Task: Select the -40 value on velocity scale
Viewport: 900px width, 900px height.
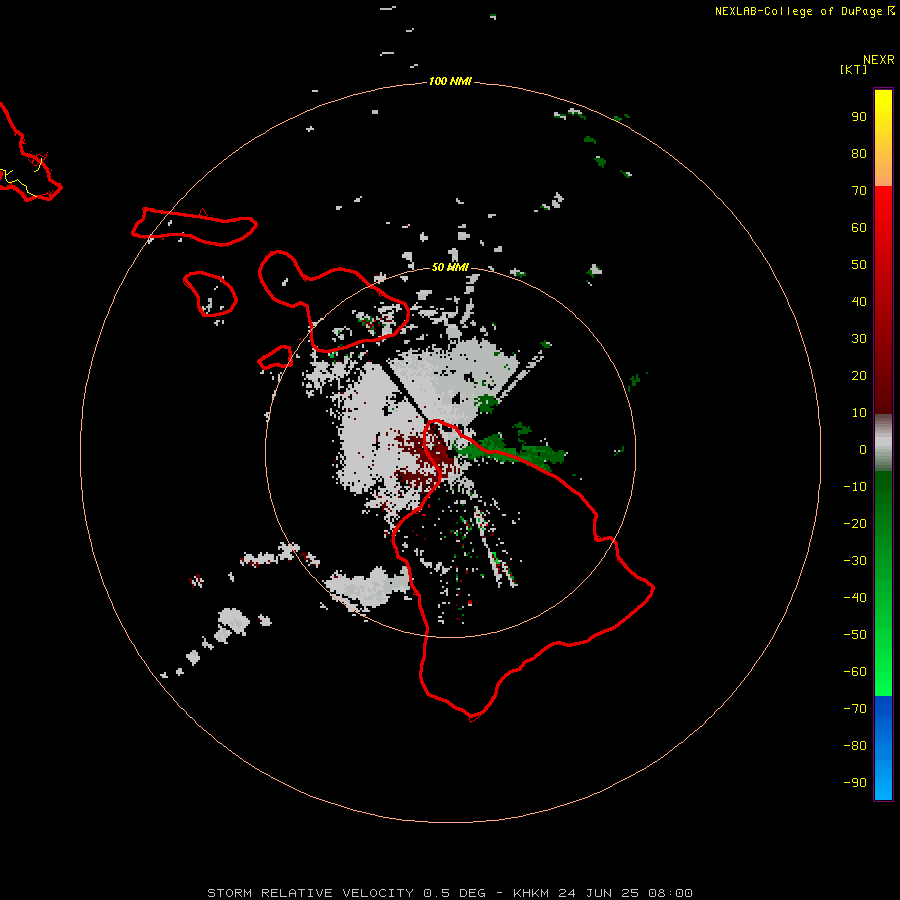Action: click(855, 598)
